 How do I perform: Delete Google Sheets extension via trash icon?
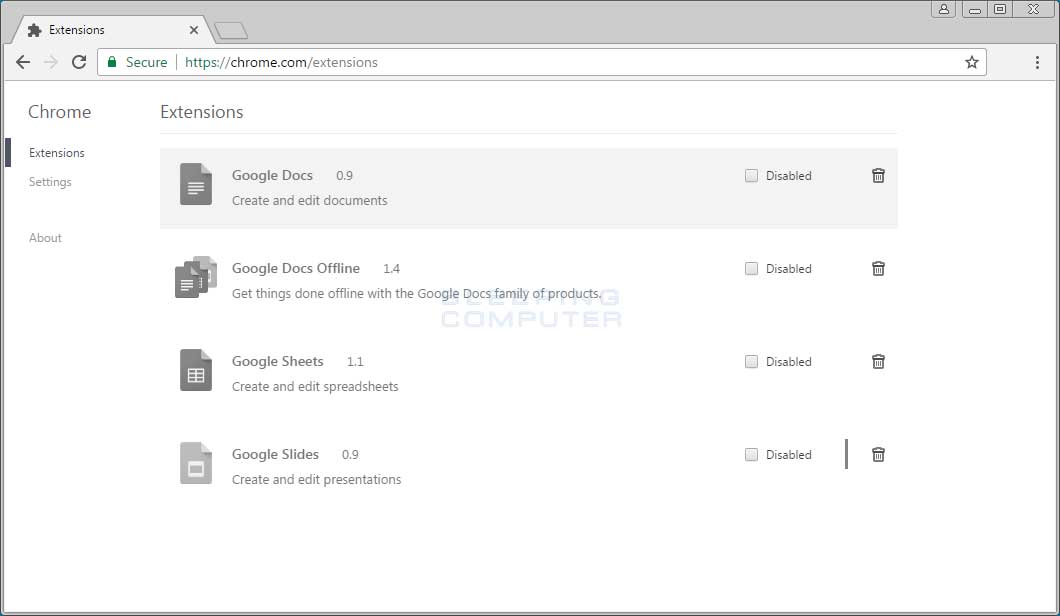(878, 362)
